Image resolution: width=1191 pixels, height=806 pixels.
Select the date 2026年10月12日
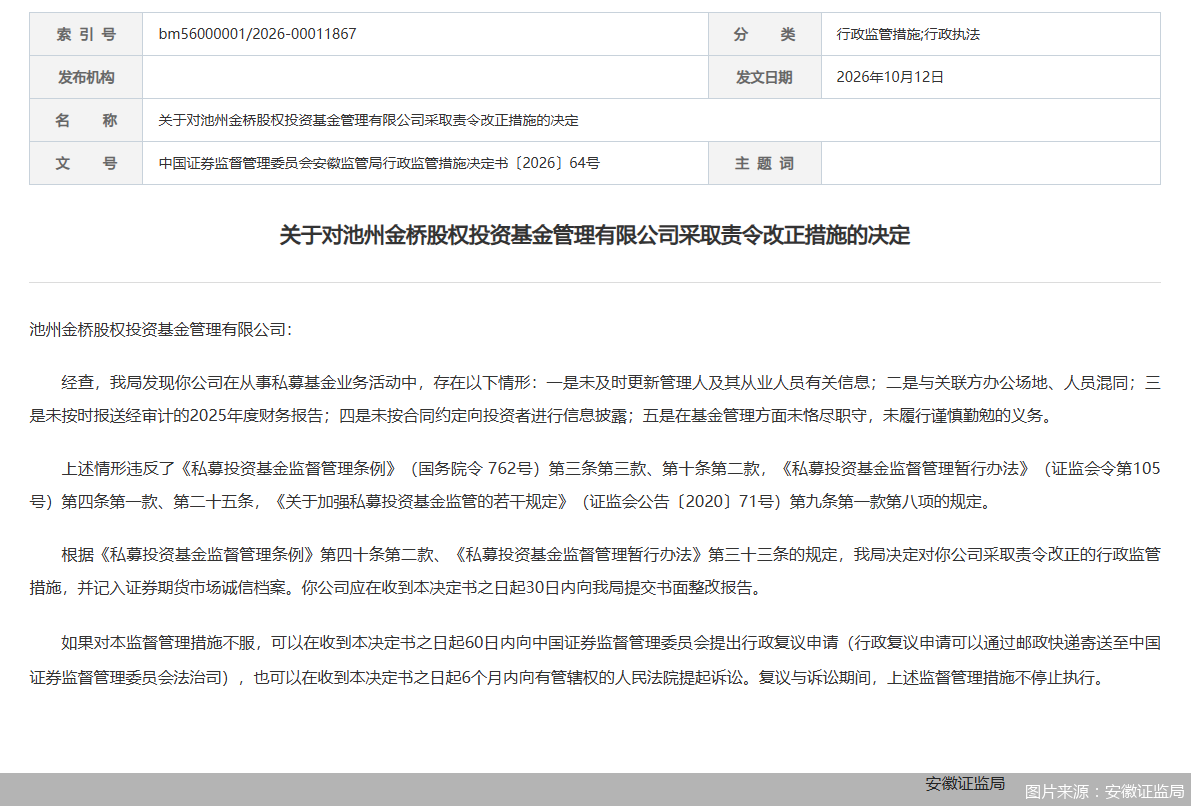click(889, 77)
